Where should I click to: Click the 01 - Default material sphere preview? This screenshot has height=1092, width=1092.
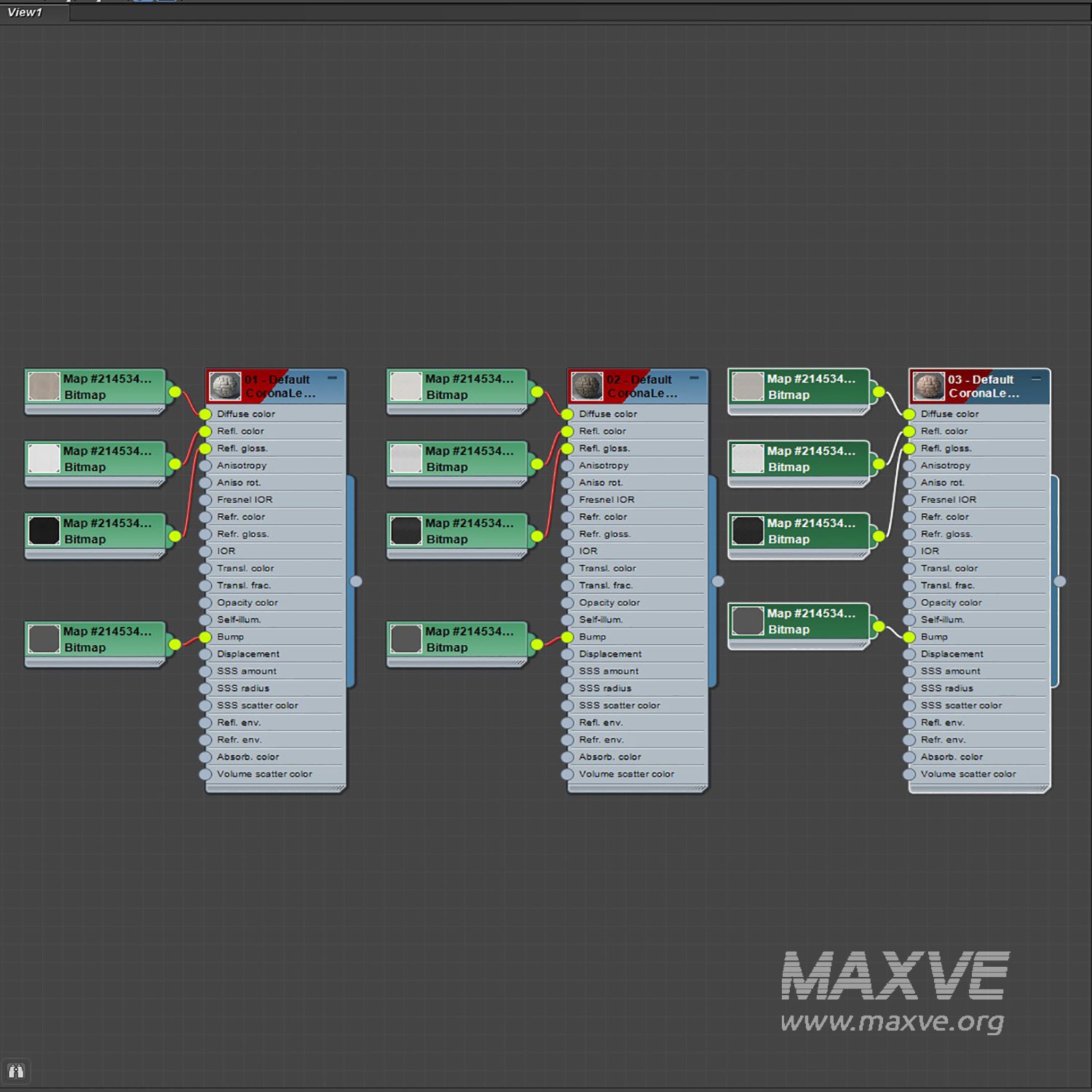point(225,387)
